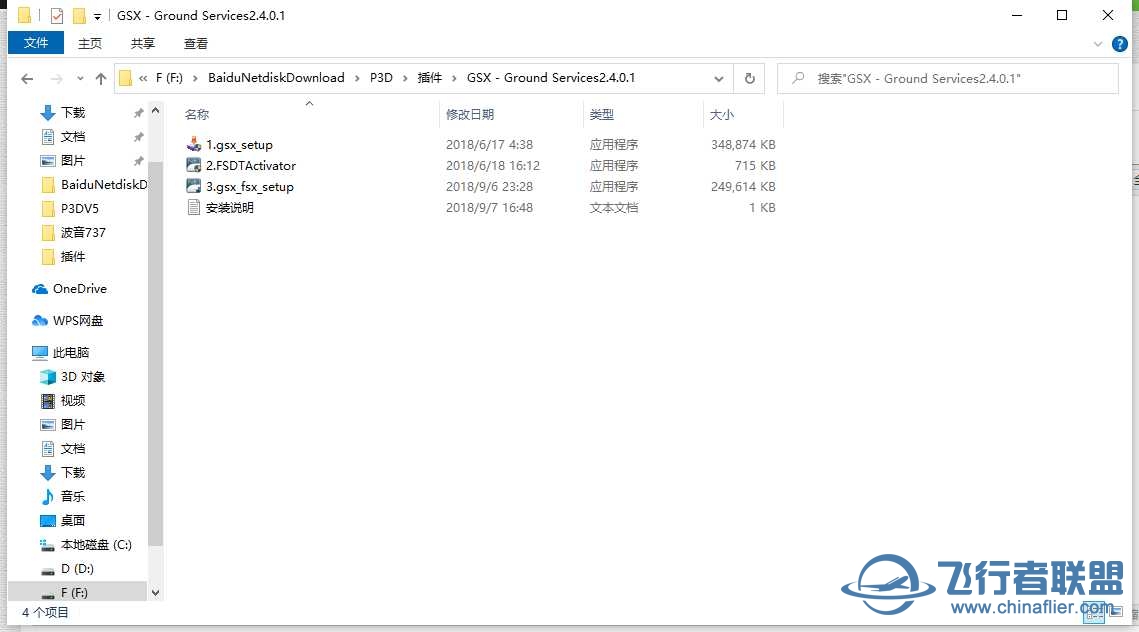Screen dimensions: 1139x632
Task: Open 图片 pictures under This PC
Action: [x=63, y=425]
